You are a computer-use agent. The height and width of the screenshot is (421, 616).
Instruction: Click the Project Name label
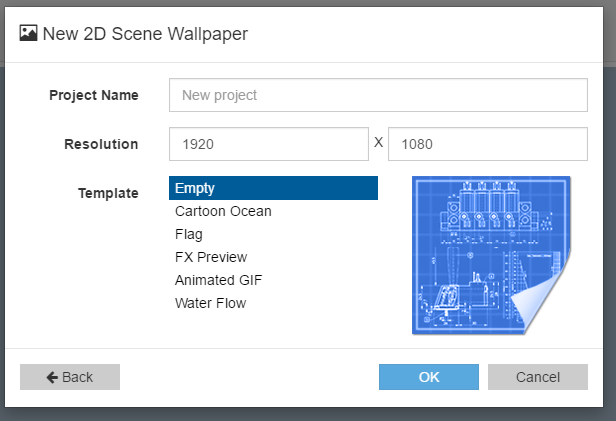pos(94,95)
